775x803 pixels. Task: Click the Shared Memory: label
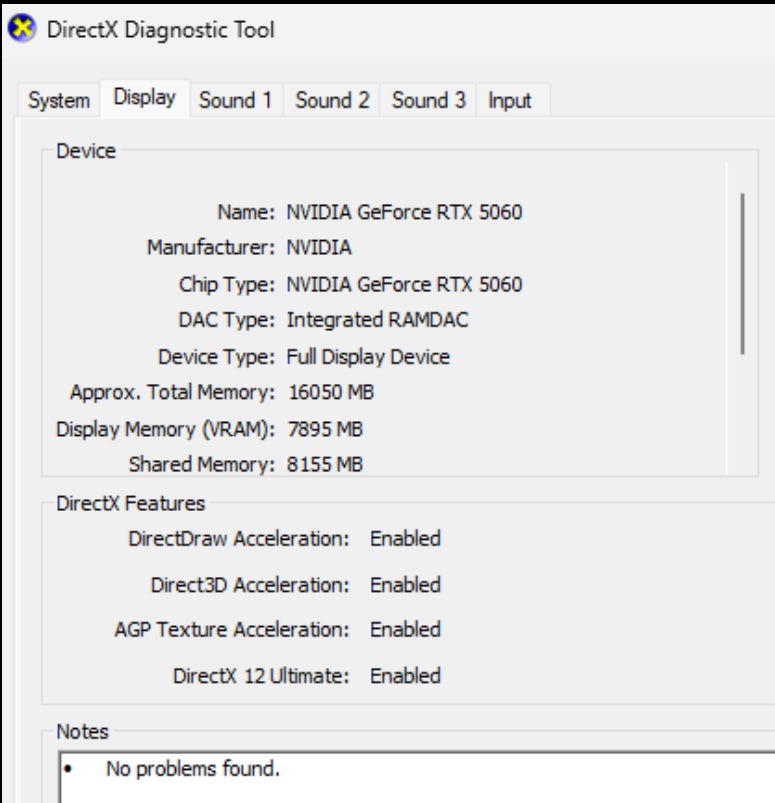tap(202, 464)
